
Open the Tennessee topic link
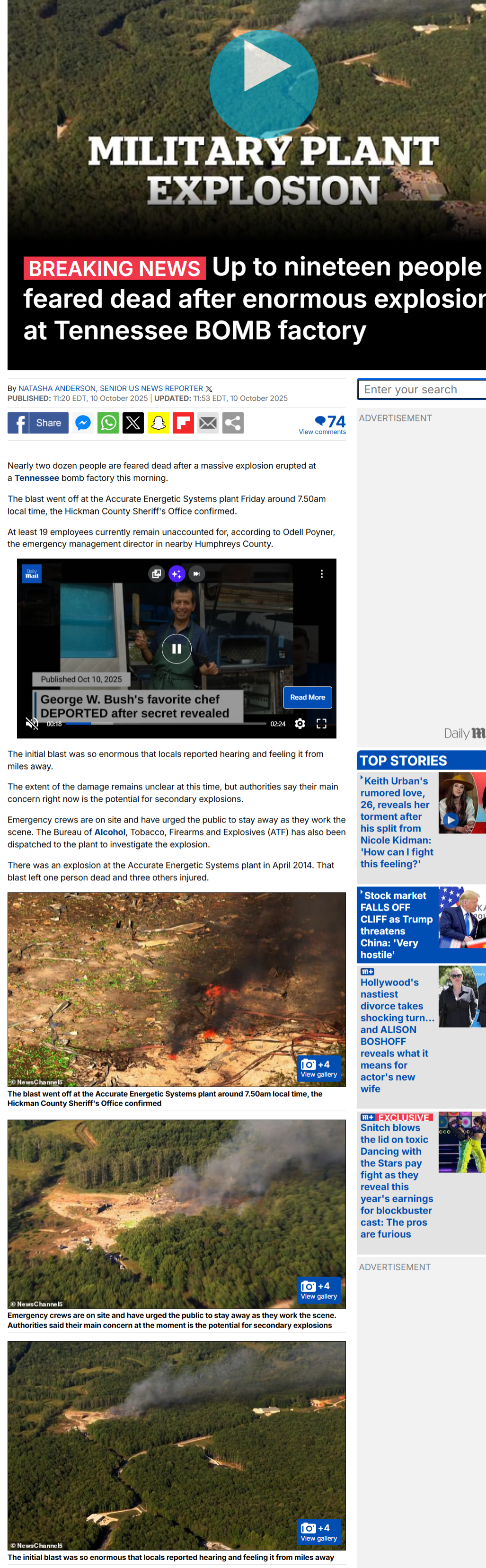(x=36, y=478)
